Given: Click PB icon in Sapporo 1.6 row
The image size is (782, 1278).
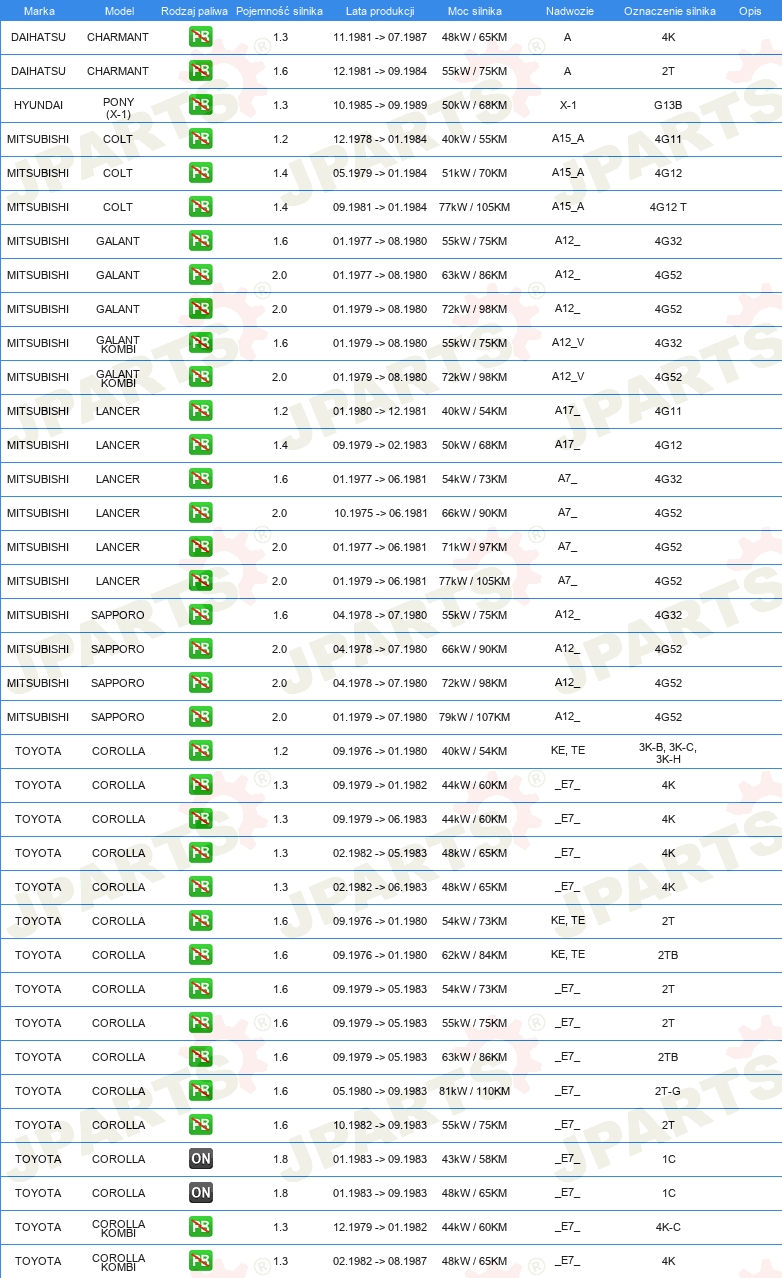Looking at the screenshot, I should click(201, 615).
